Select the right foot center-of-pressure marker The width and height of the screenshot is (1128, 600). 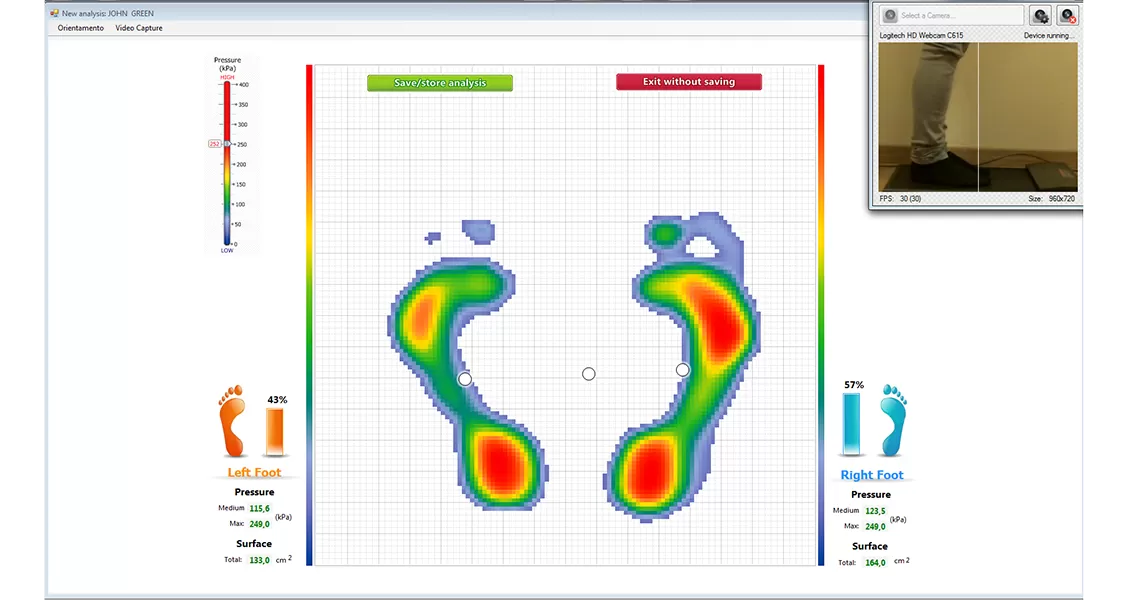[x=682, y=370]
